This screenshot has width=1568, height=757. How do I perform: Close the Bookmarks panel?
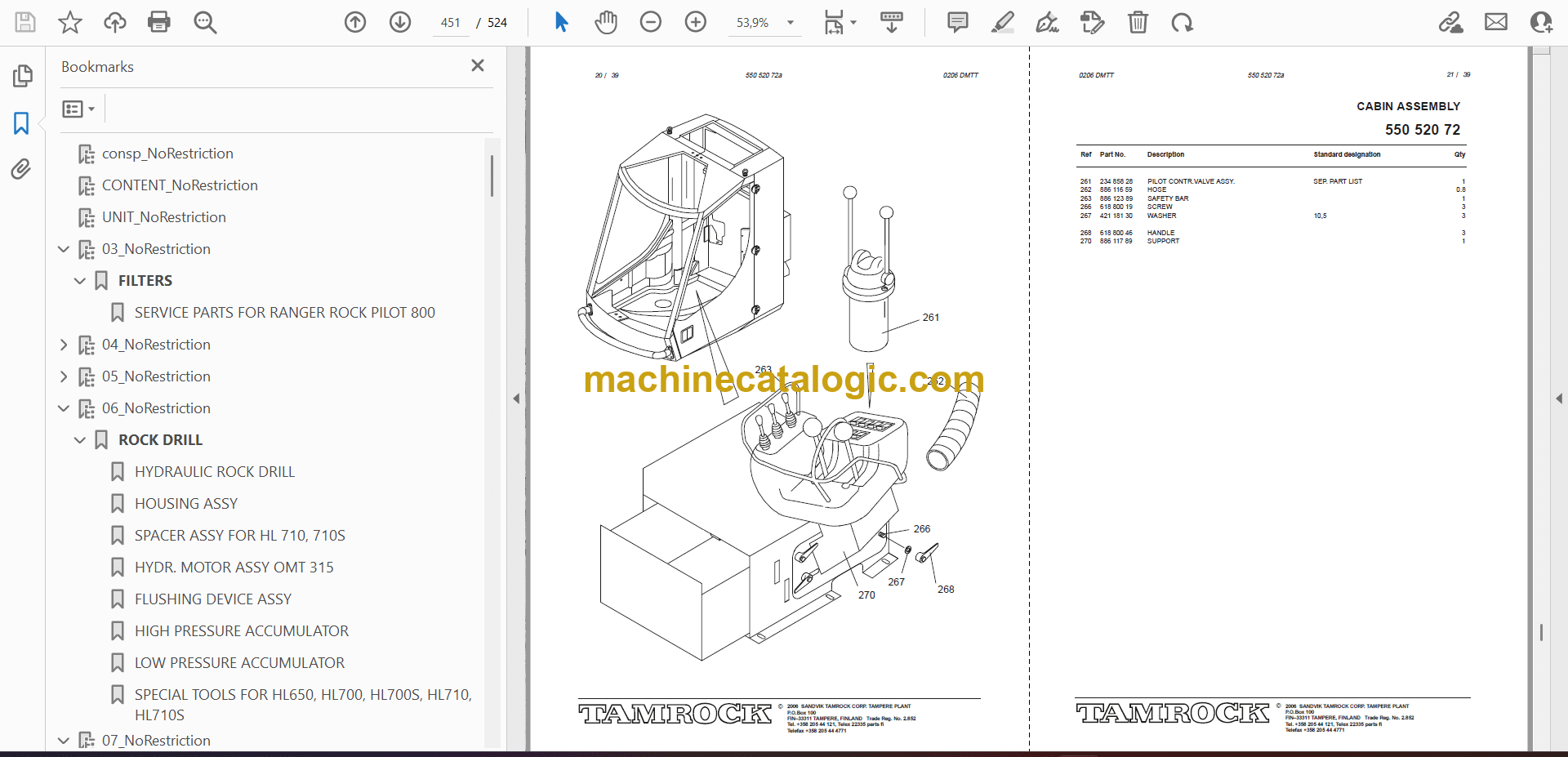[x=478, y=65]
